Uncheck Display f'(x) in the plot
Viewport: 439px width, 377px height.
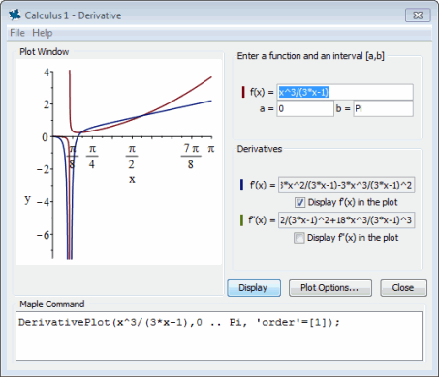300,202
